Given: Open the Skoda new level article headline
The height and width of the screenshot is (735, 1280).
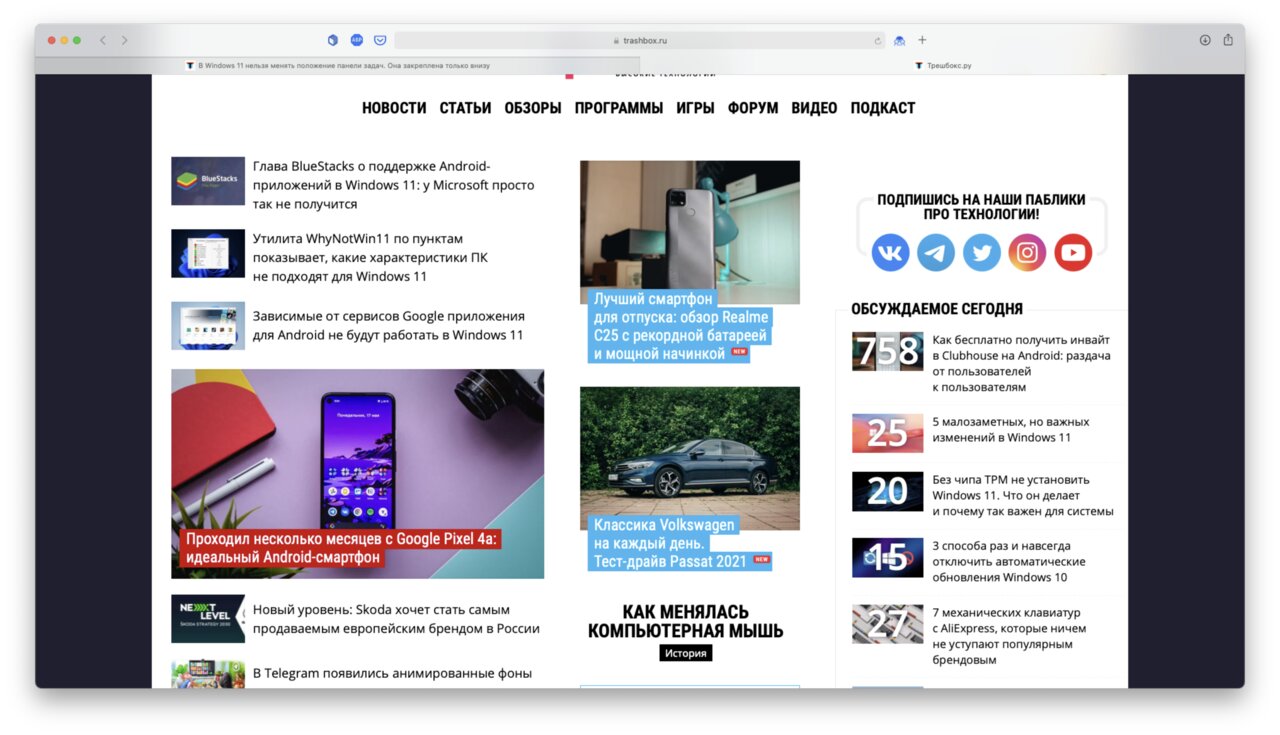Looking at the screenshot, I should coord(396,618).
